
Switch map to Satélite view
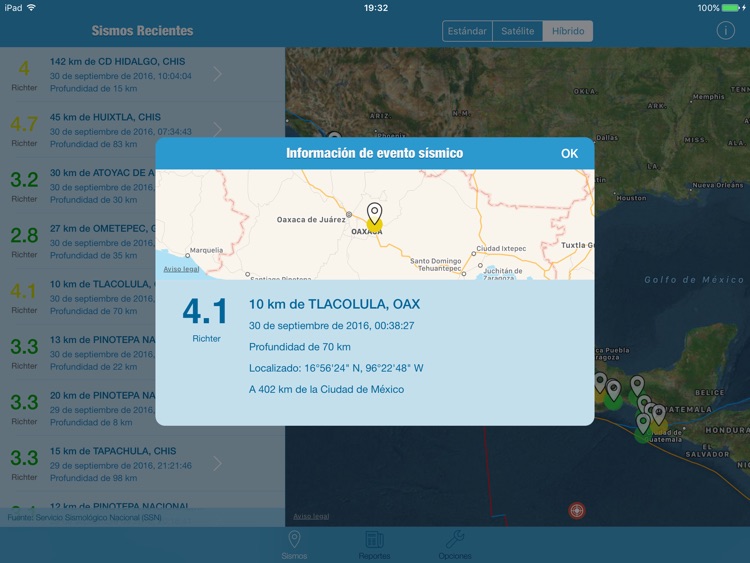coord(518,31)
